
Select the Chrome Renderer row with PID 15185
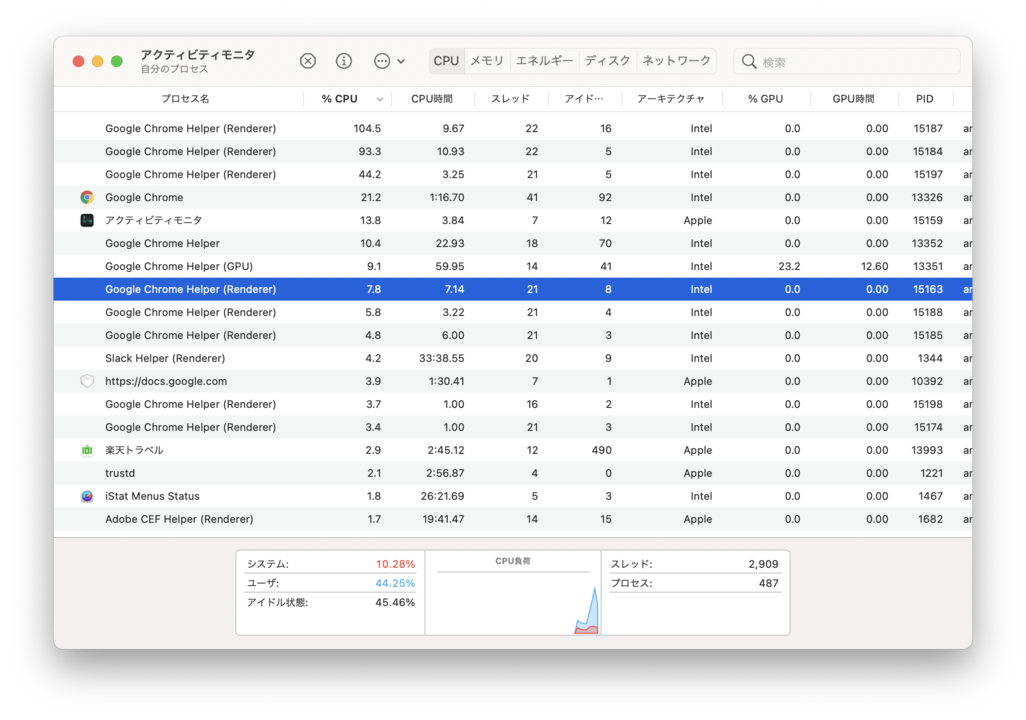click(513, 335)
